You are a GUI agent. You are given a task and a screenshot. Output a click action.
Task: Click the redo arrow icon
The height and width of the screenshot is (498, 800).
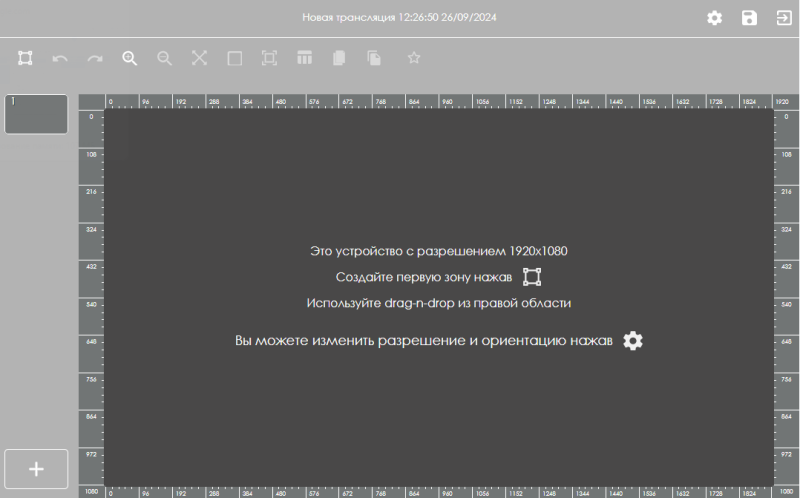click(x=95, y=59)
